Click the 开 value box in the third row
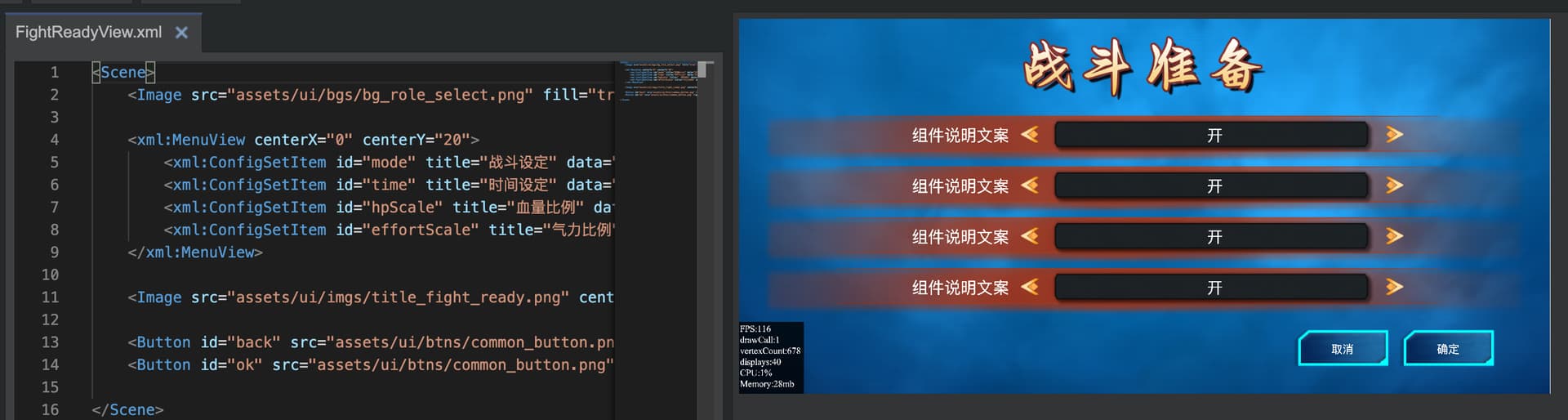The image size is (1568, 420). [x=1212, y=237]
